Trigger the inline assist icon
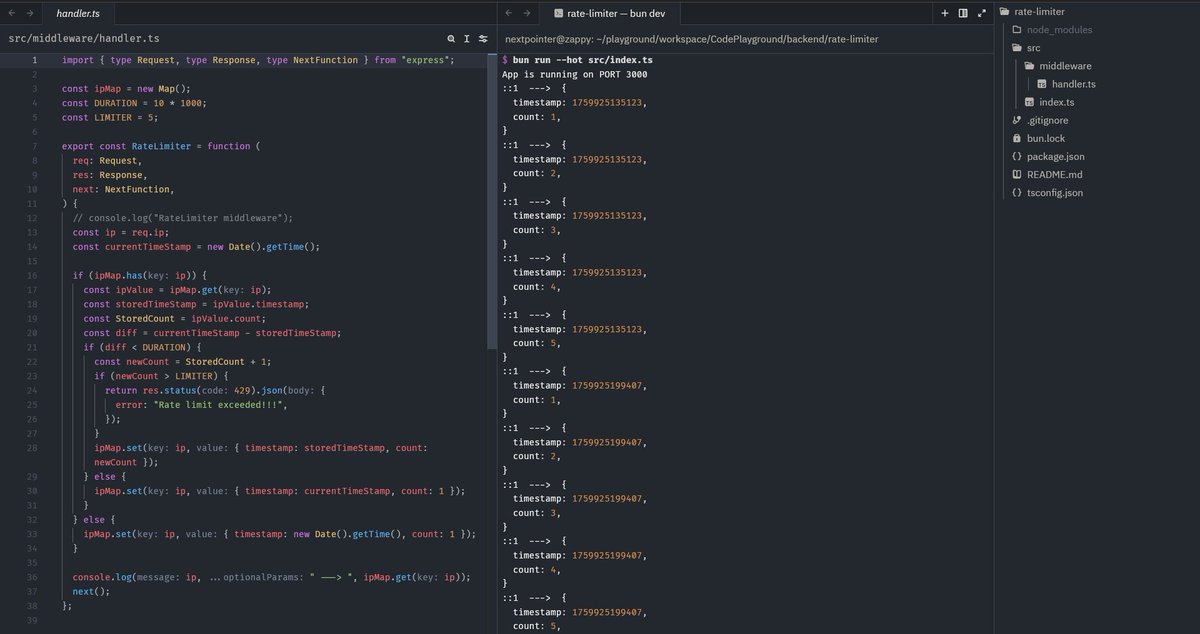 point(467,37)
